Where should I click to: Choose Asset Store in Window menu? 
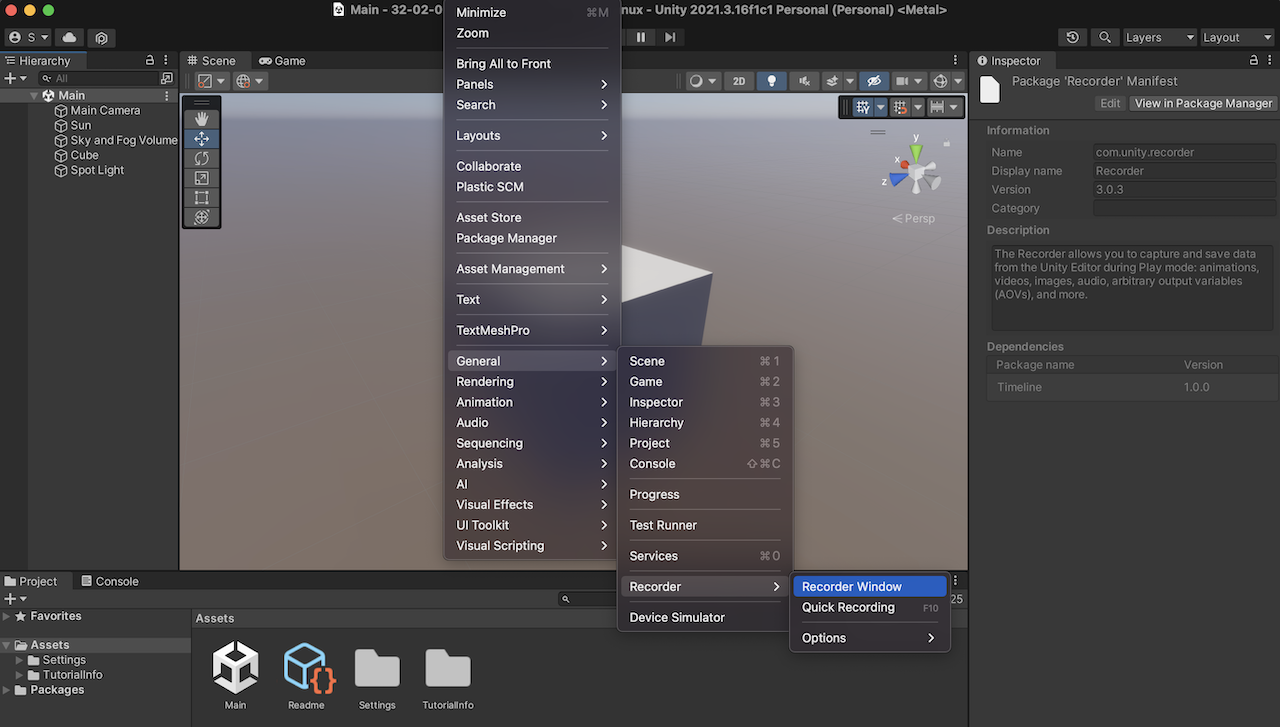[532, 217]
